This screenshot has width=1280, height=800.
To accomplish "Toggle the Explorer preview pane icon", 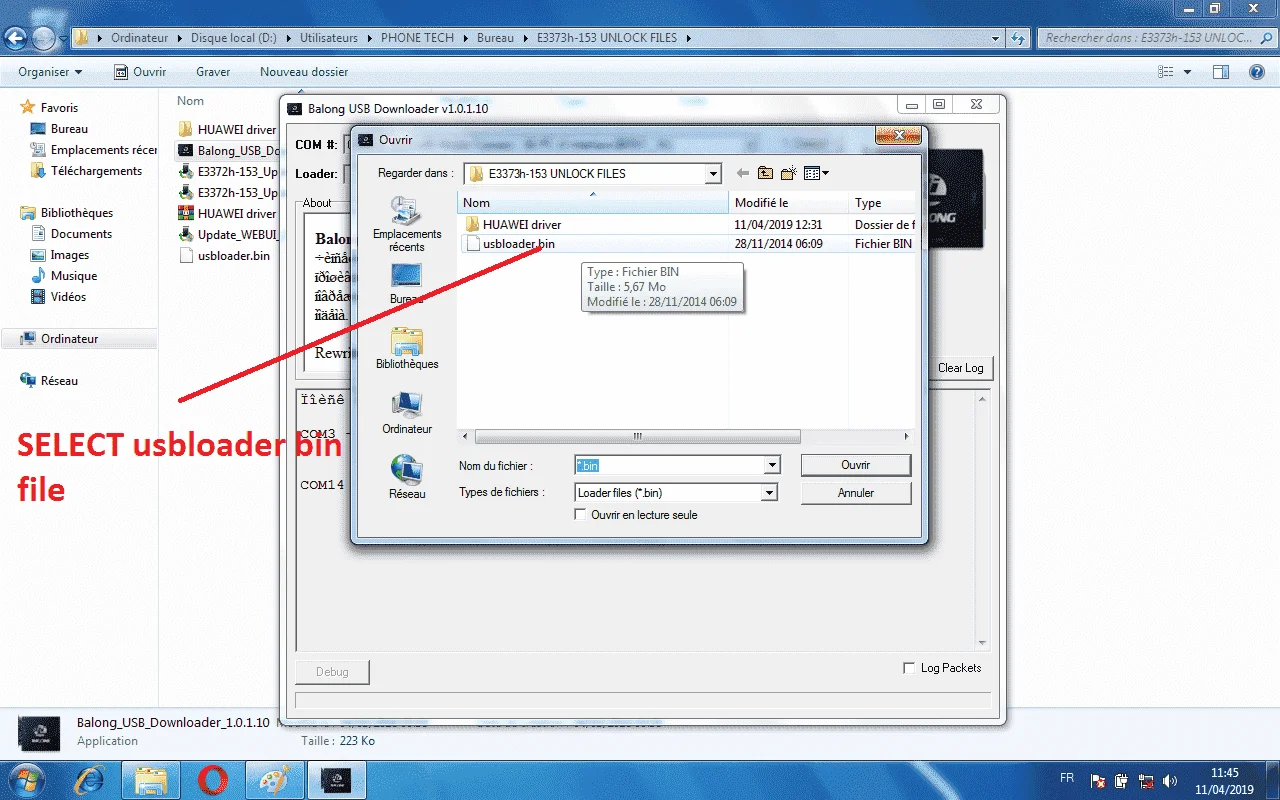I will (x=1220, y=72).
